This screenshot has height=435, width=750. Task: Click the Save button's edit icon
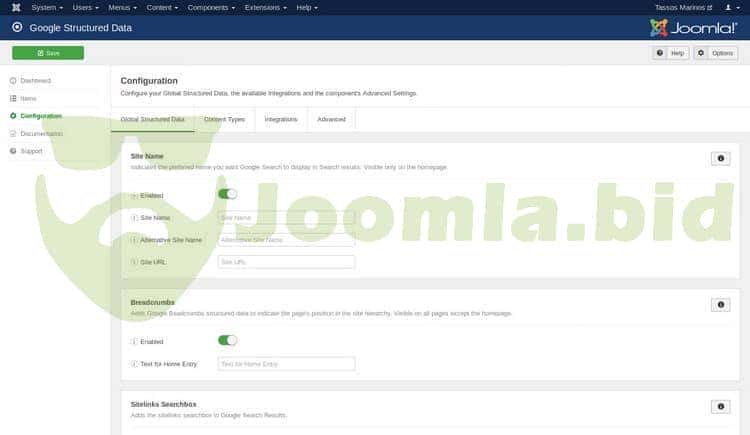[x=40, y=53]
